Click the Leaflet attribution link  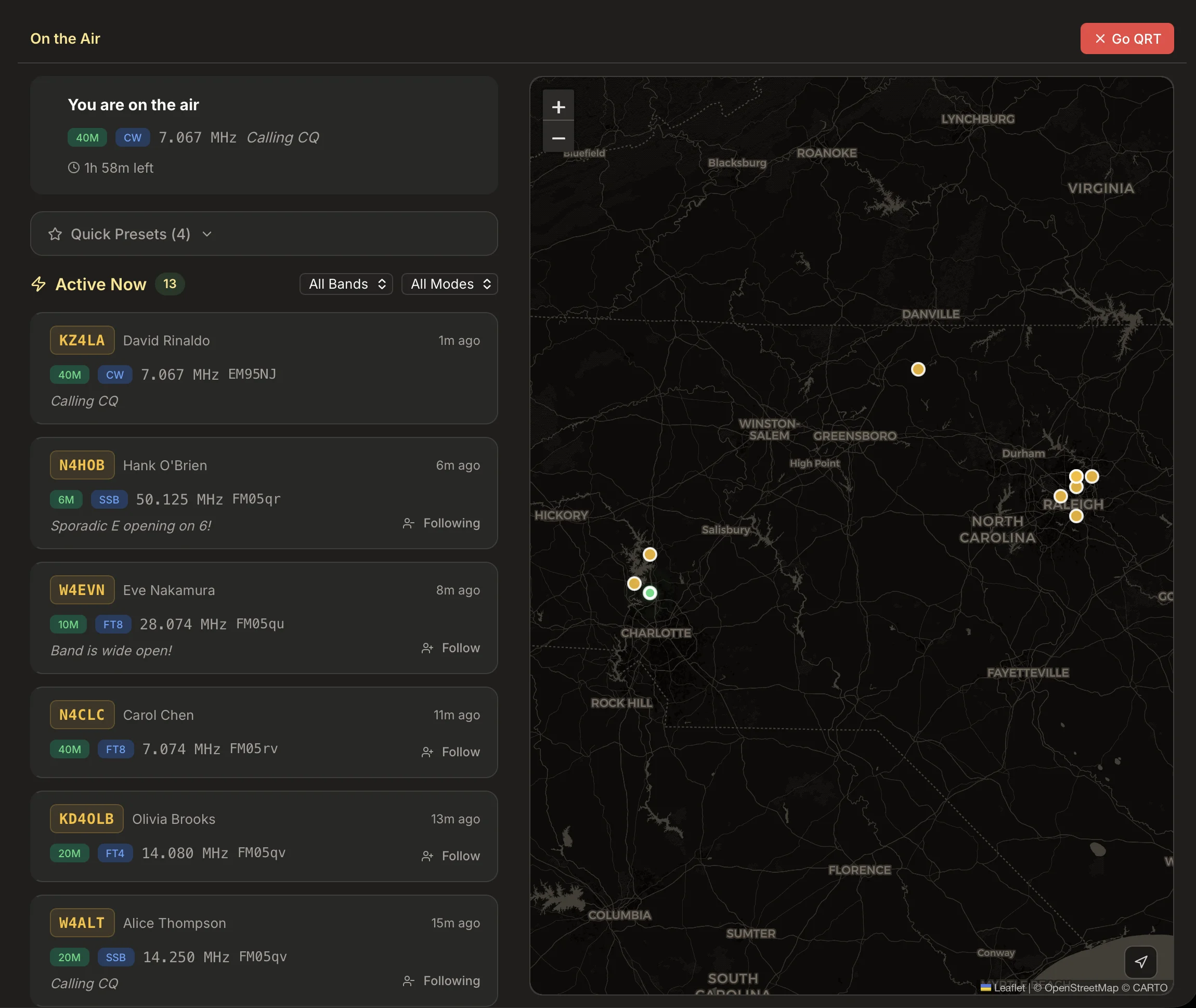pos(1003,987)
